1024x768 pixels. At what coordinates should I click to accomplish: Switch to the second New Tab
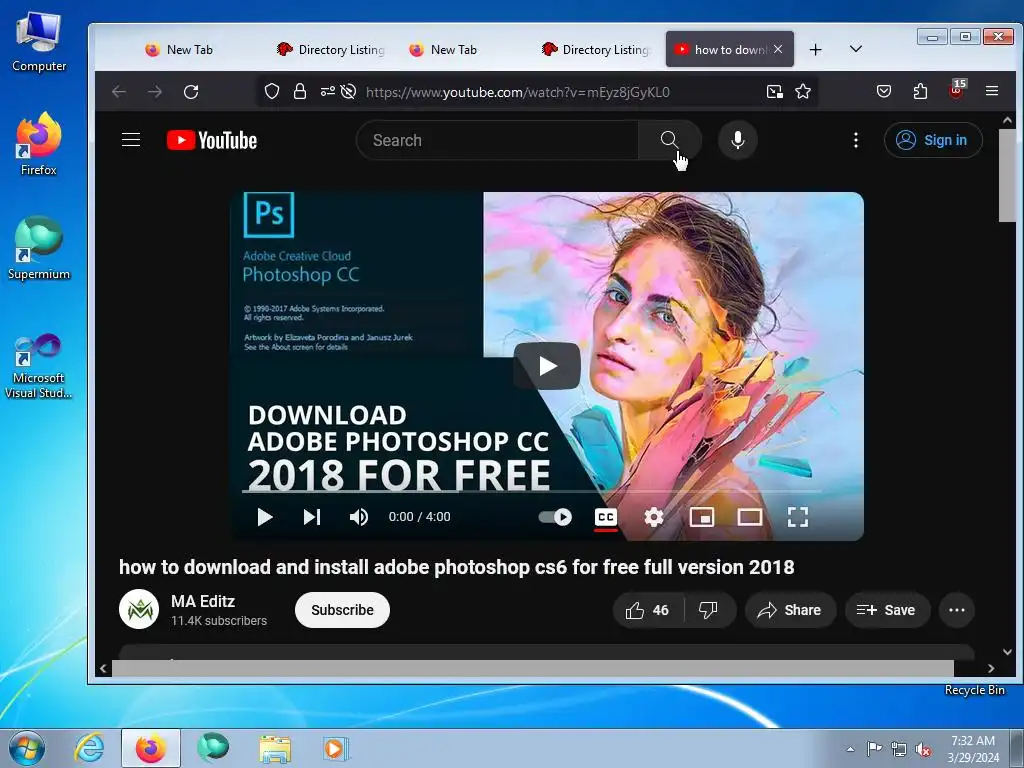tap(453, 50)
